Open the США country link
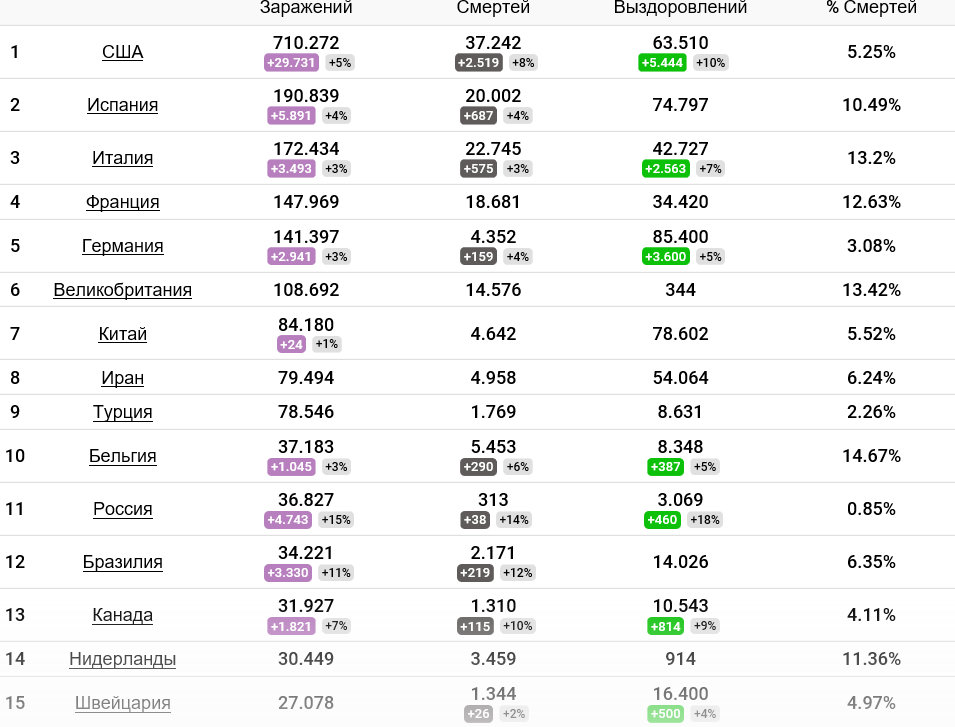 click(x=122, y=52)
